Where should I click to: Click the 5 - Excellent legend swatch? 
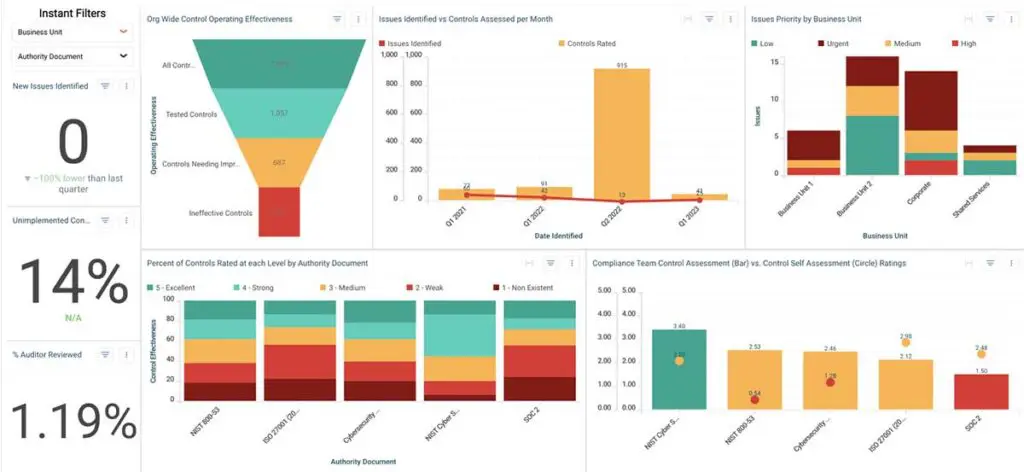pos(151,287)
